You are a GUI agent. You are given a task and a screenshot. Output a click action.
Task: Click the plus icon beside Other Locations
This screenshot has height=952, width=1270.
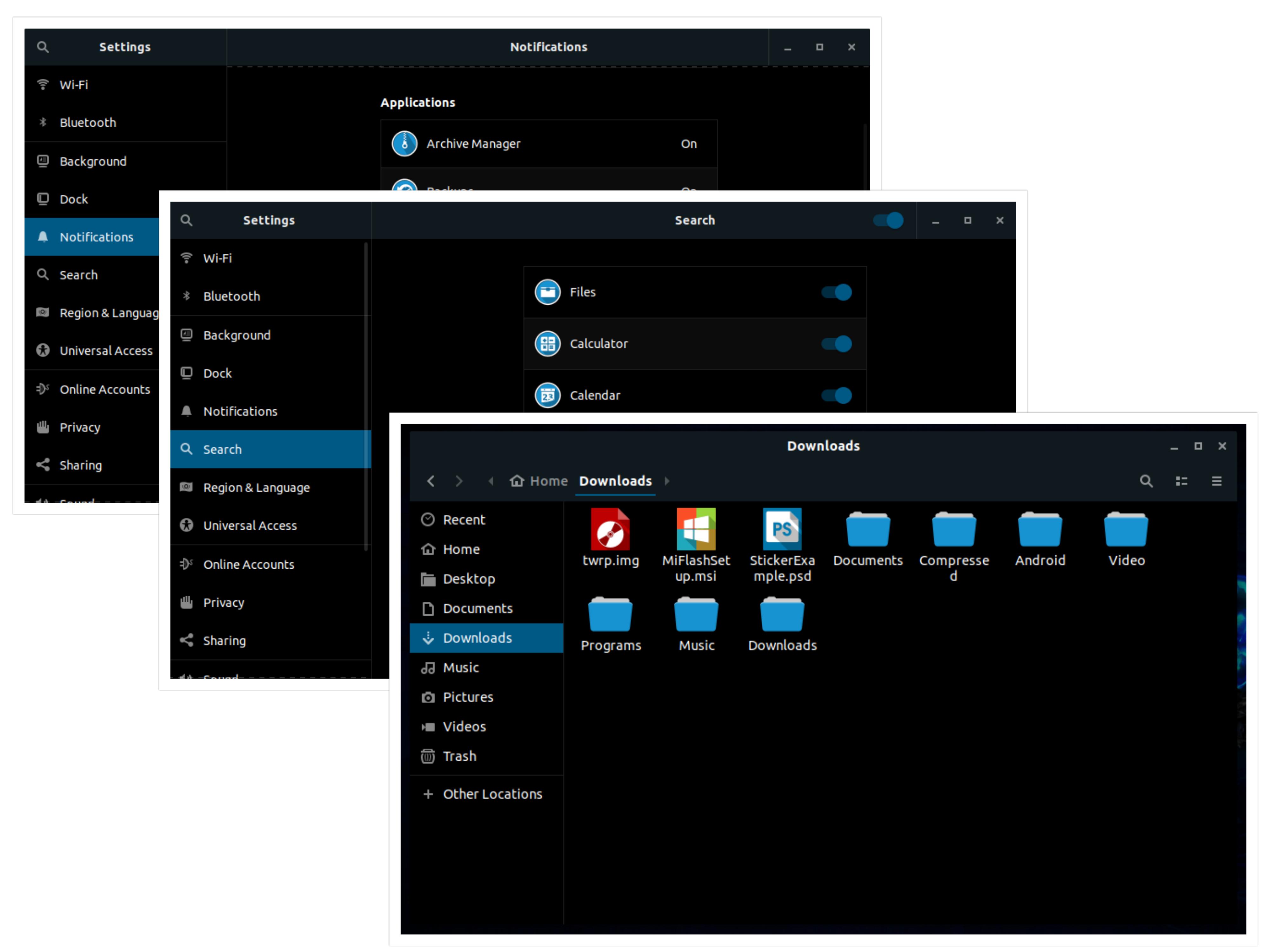428,794
